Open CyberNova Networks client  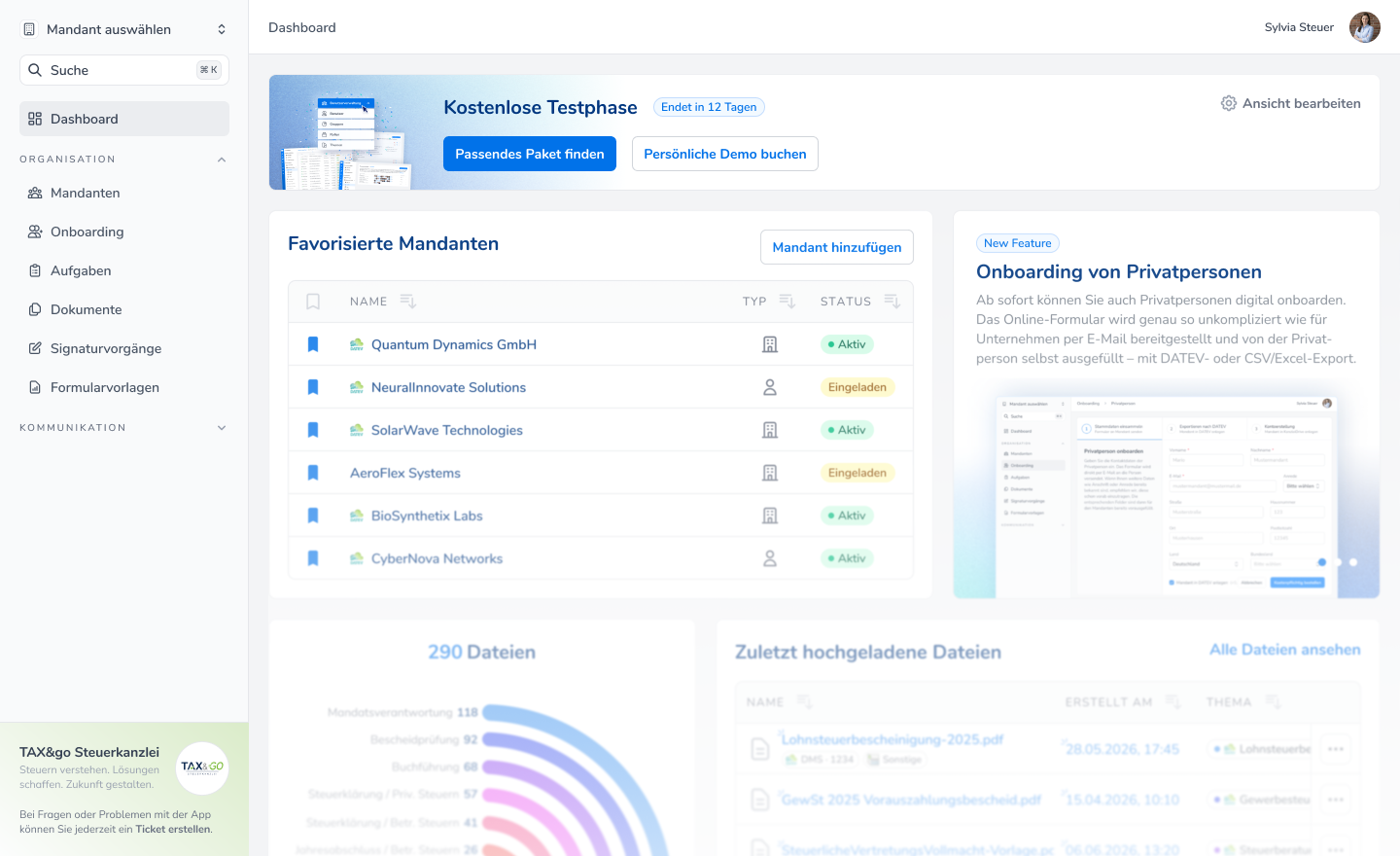[x=437, y=558]
